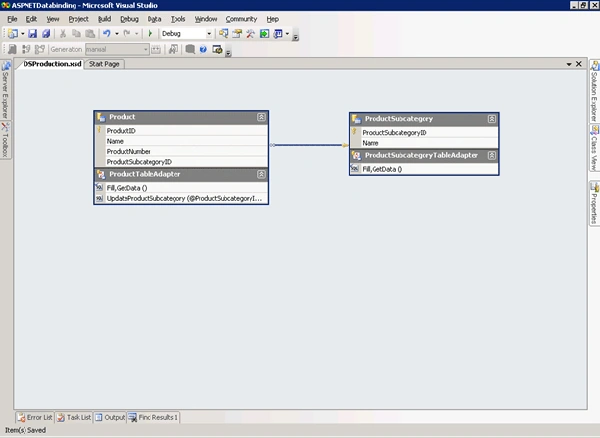600x438 pixels.
Task: Close the DSProduction.xsd document
Action: [579, 64]
